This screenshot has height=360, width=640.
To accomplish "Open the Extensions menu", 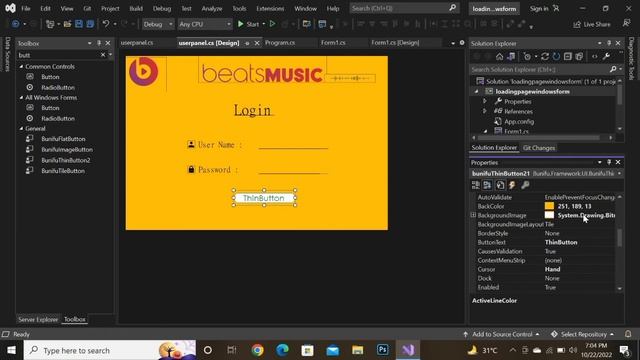I will (270, 8).
